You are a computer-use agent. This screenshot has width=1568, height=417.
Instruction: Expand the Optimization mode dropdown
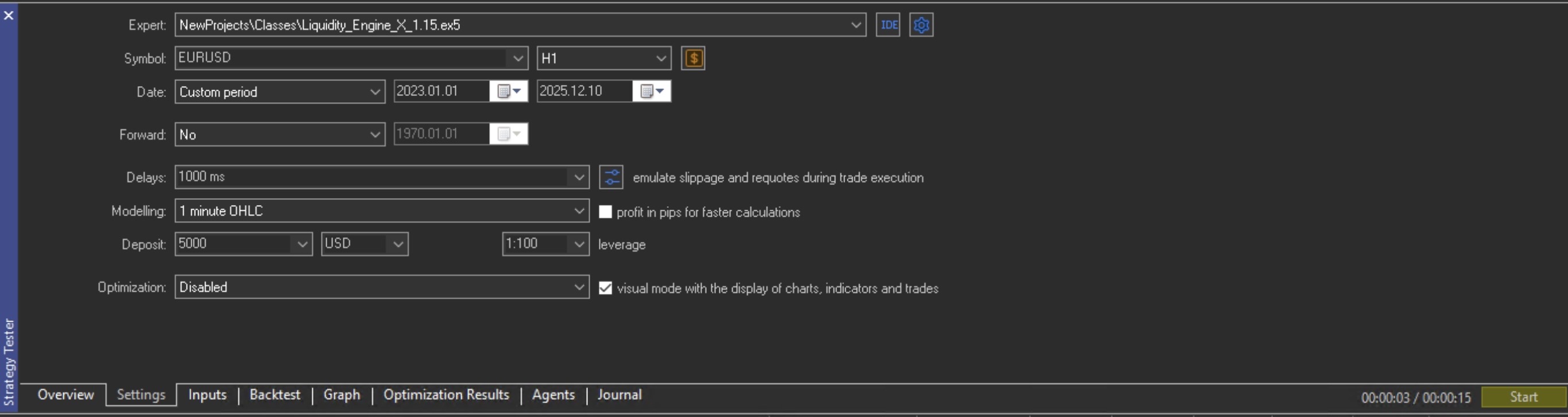click(x=579, y=287)
